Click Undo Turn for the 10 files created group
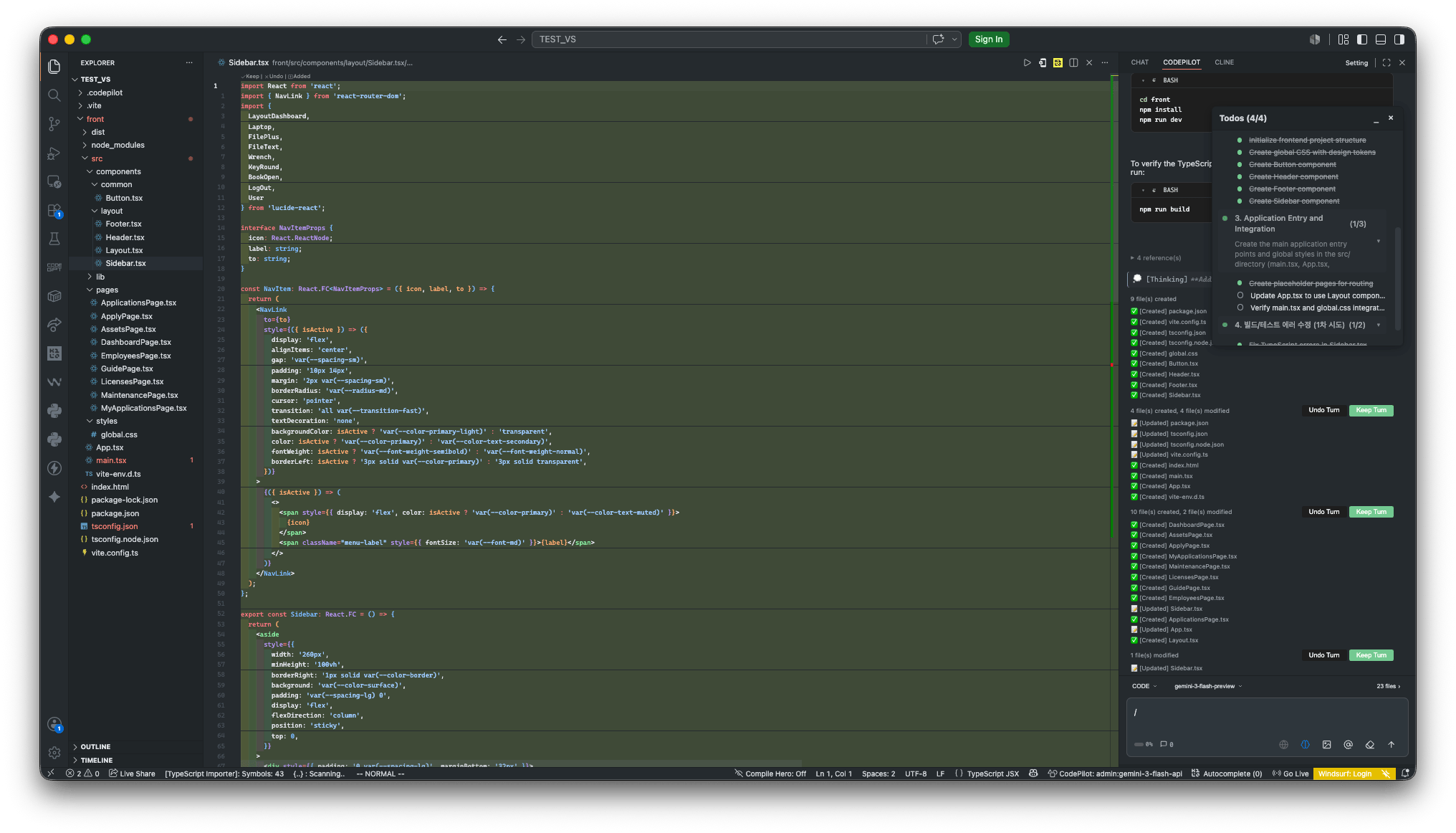 tap(1323, 512)
